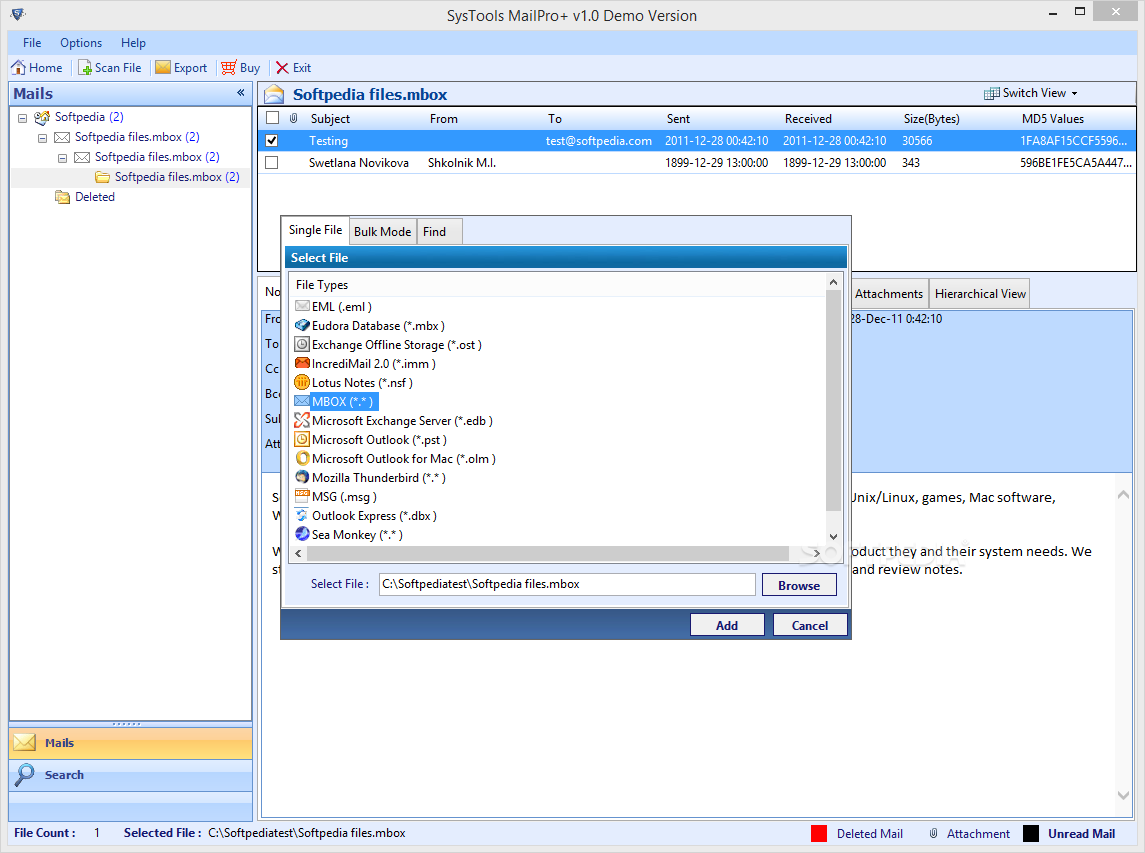Viewport: 1145px width, 853px height.
Task: Click the Shkolnik M.I. sender cell
Action: point(462,162)
